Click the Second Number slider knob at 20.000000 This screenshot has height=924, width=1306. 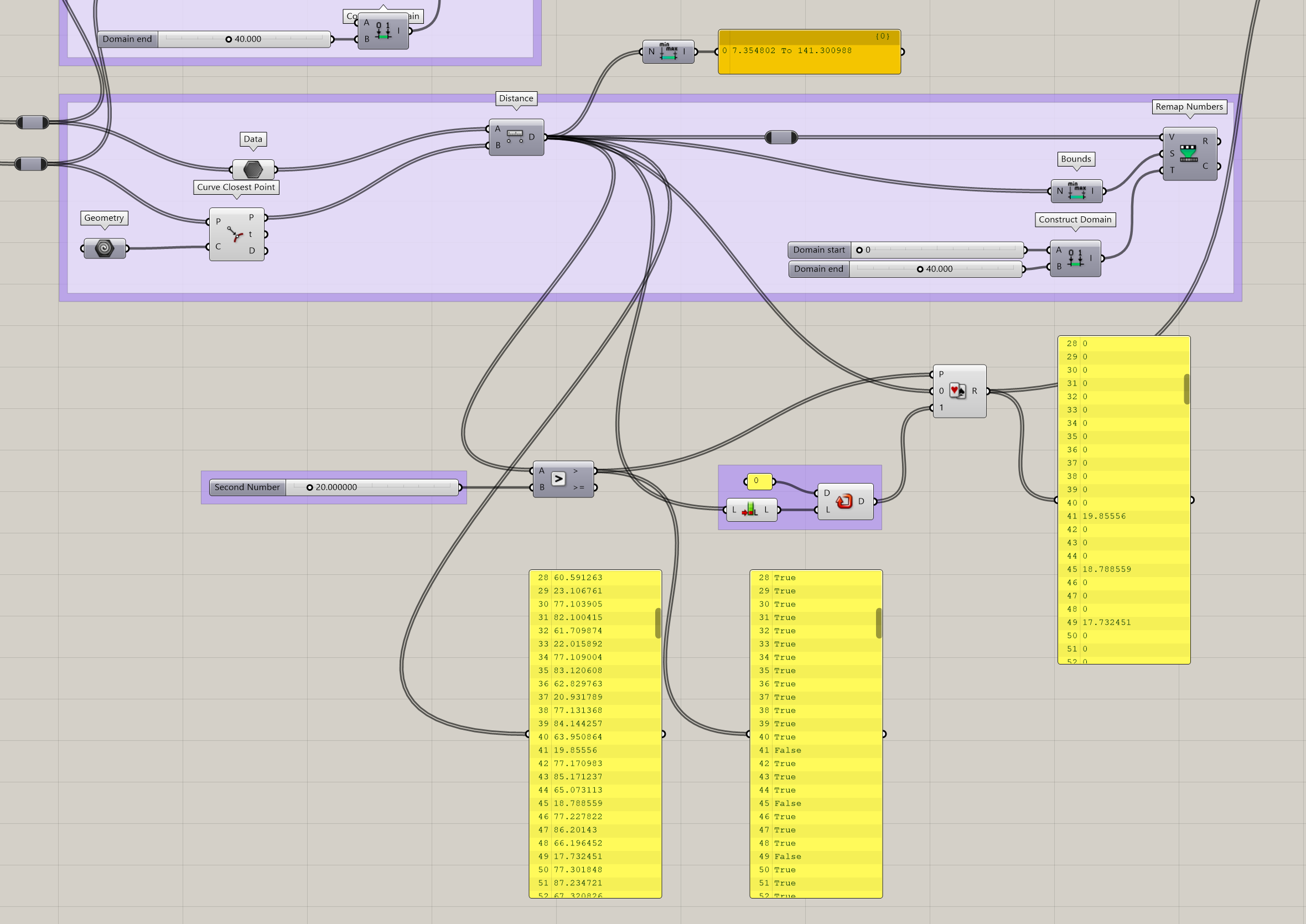click(309, 487)
